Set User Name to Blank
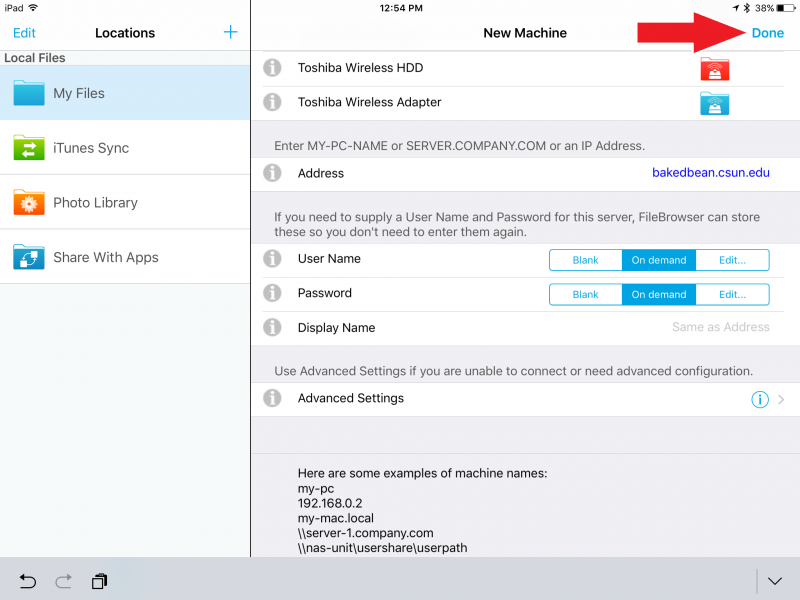This screenshot has width=800, height=600. tap(585, 260)
